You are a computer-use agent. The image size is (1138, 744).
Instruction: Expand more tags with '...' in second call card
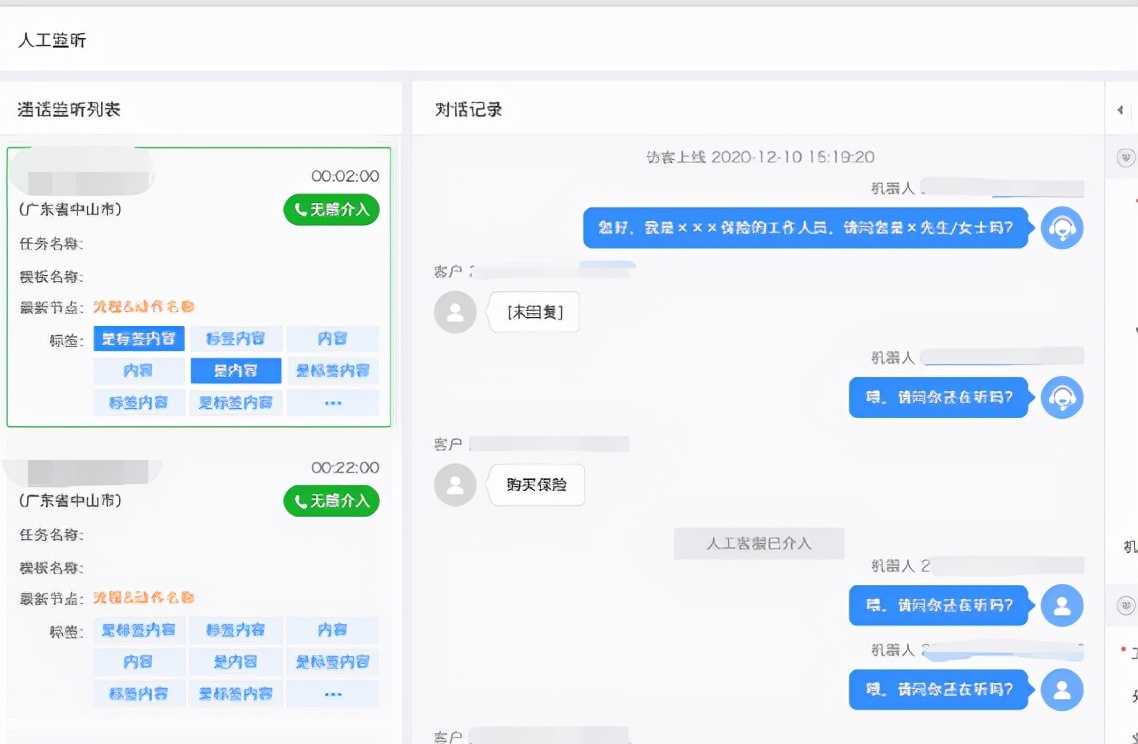click(333, 694)
